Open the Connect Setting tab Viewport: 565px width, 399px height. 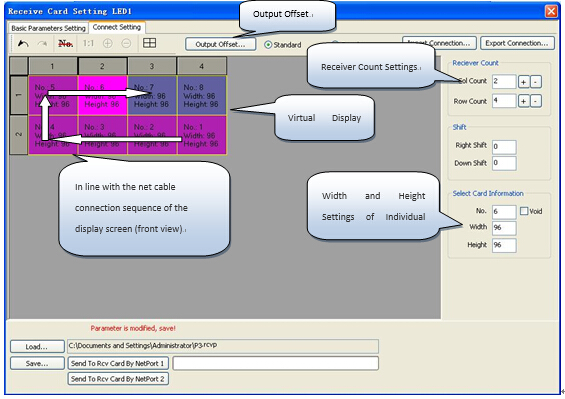click(x=117, y=27)
